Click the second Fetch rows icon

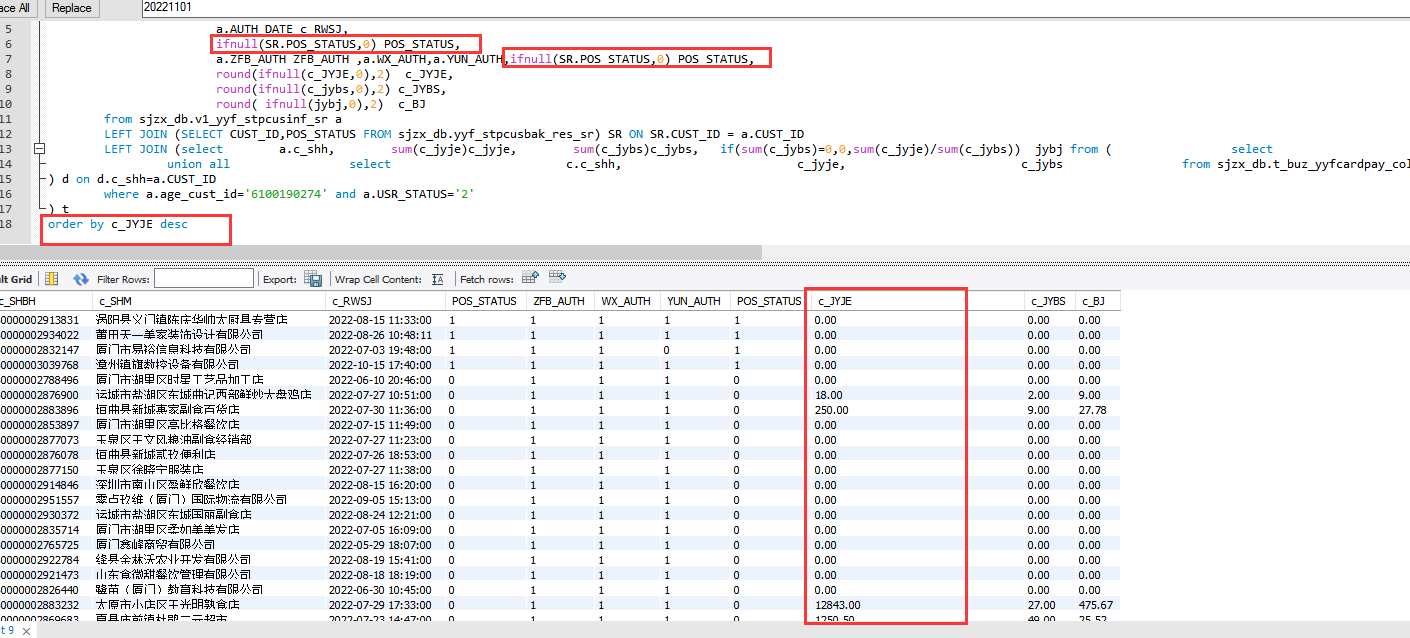click(557, 278)
